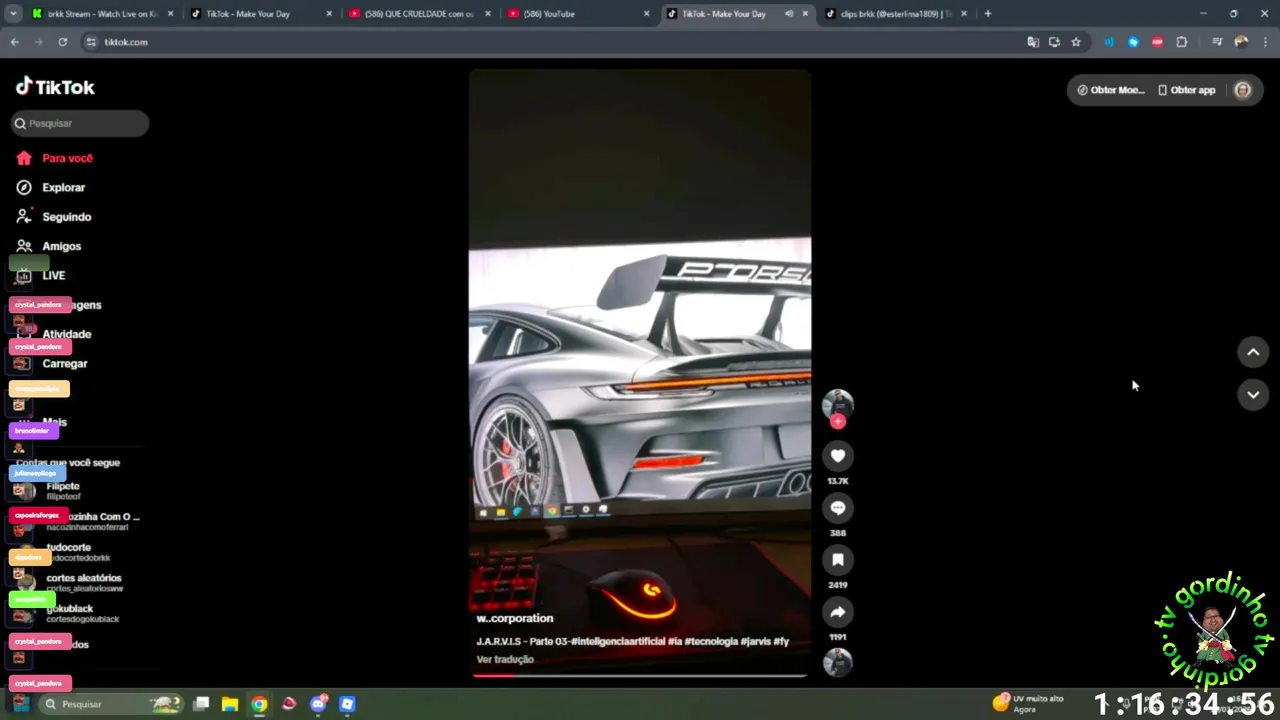The width and height of the screenshot is (1280, 720).
Task: Open Discord from taskbar
Action: click(319, 704)
